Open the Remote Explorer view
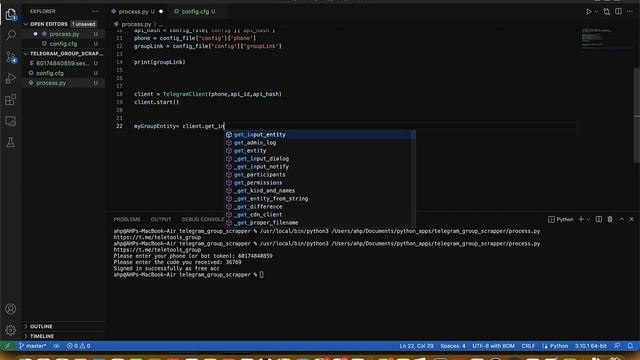640x360 pixels. [x=11, y=121]
